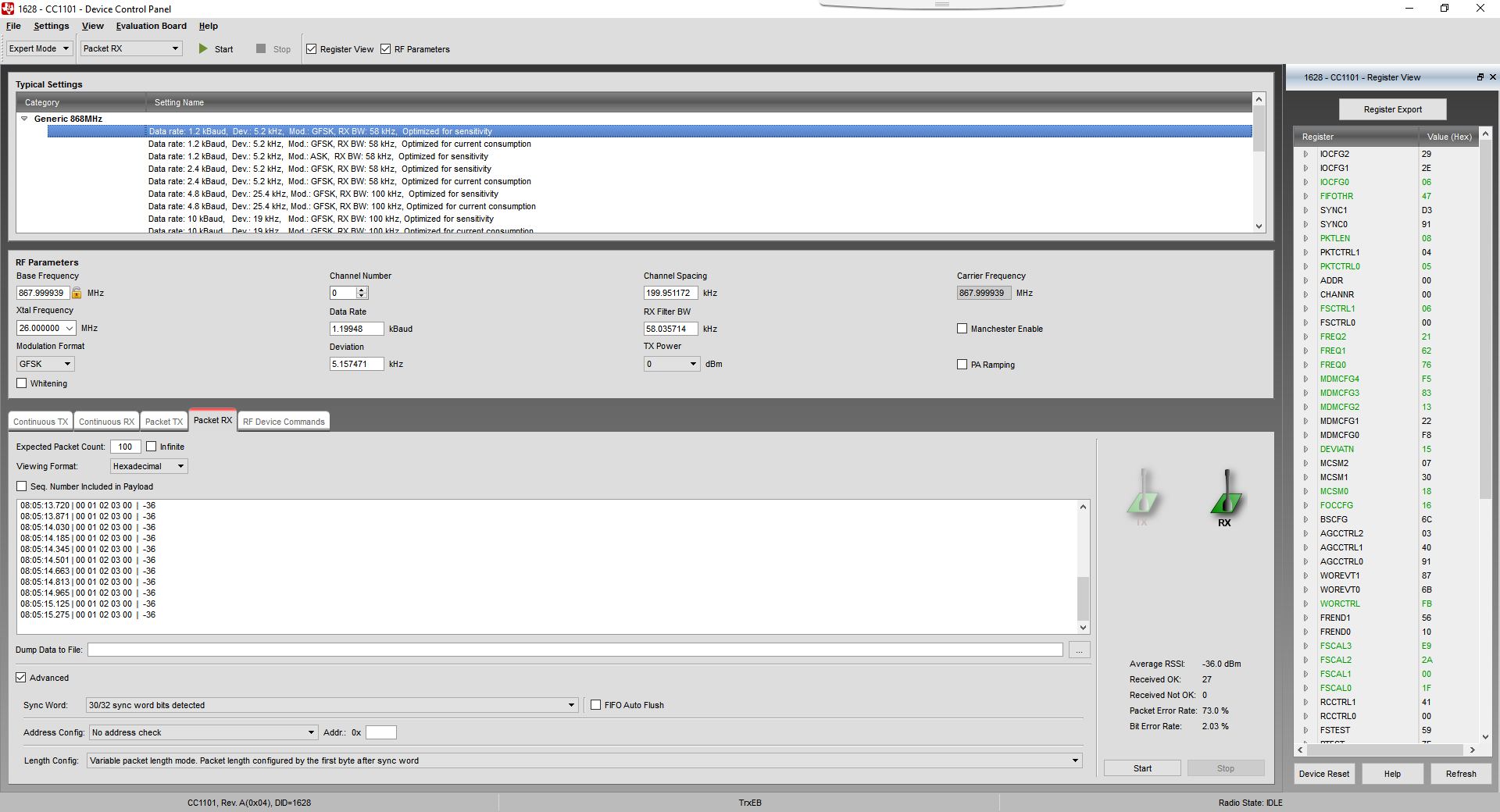This screenshot has height=812, width=1500.
Task: Close the Register View panel
Action: pyautogui.click(x=1493, y=77)
